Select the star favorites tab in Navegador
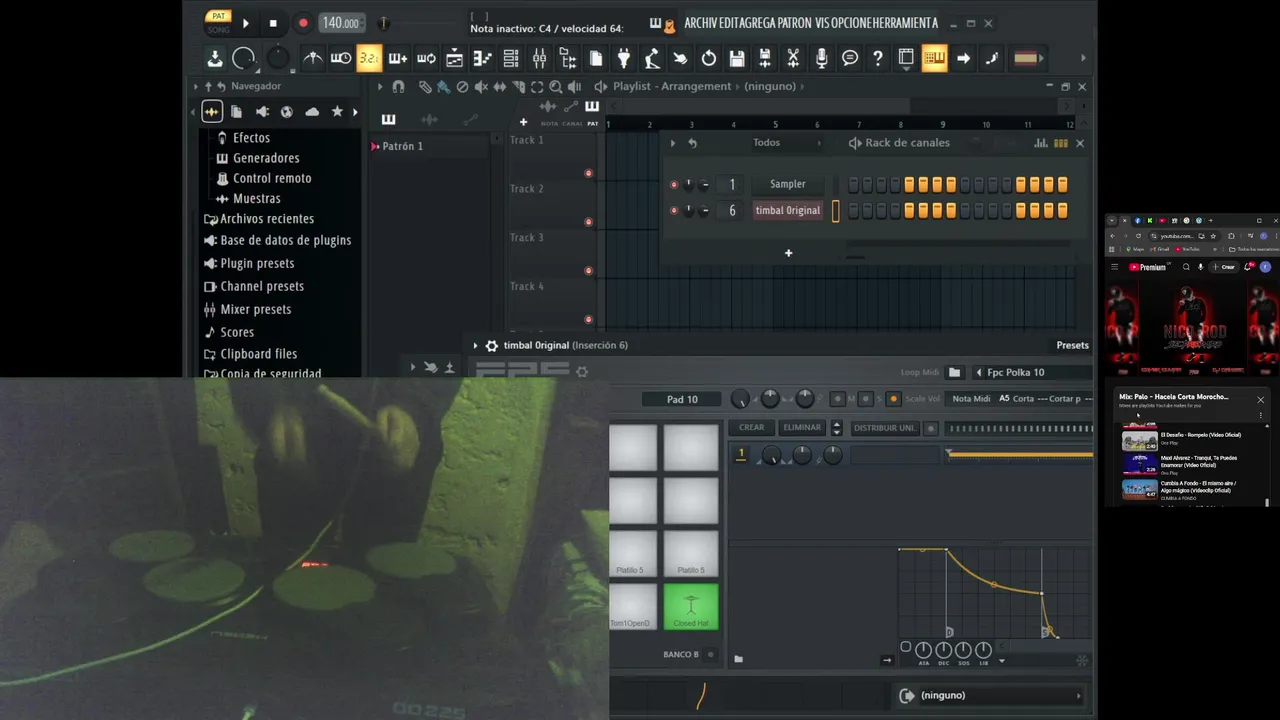Image resolution: width=1280 pixels, height=720 pixels. coord(337,112)
